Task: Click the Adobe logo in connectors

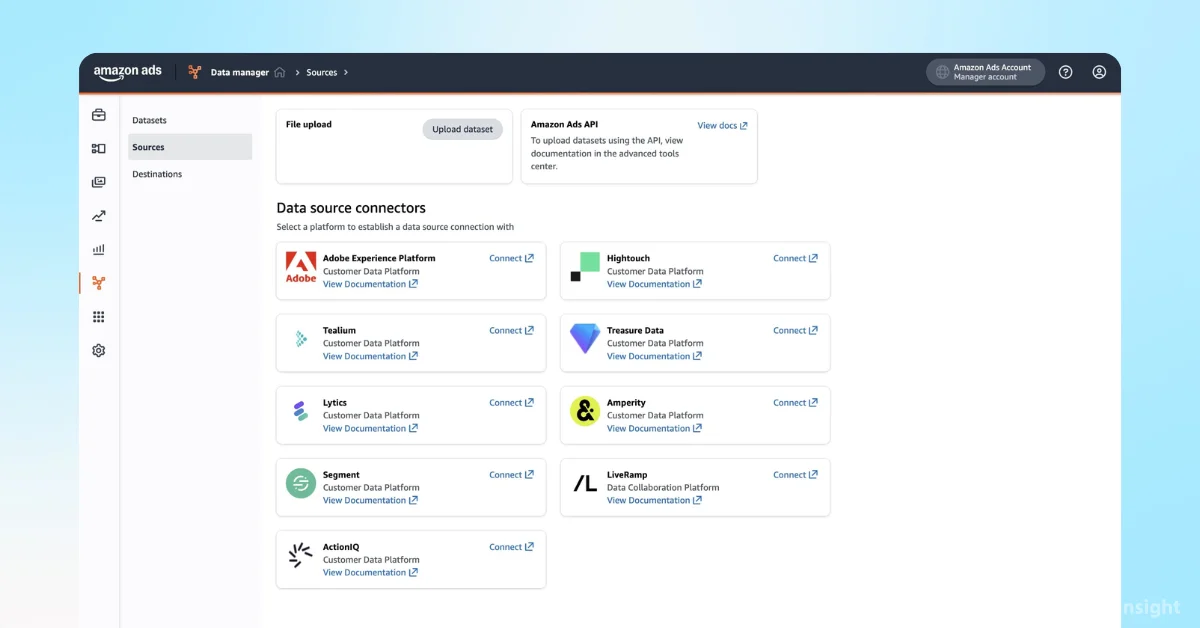Action: pos(301,268)
